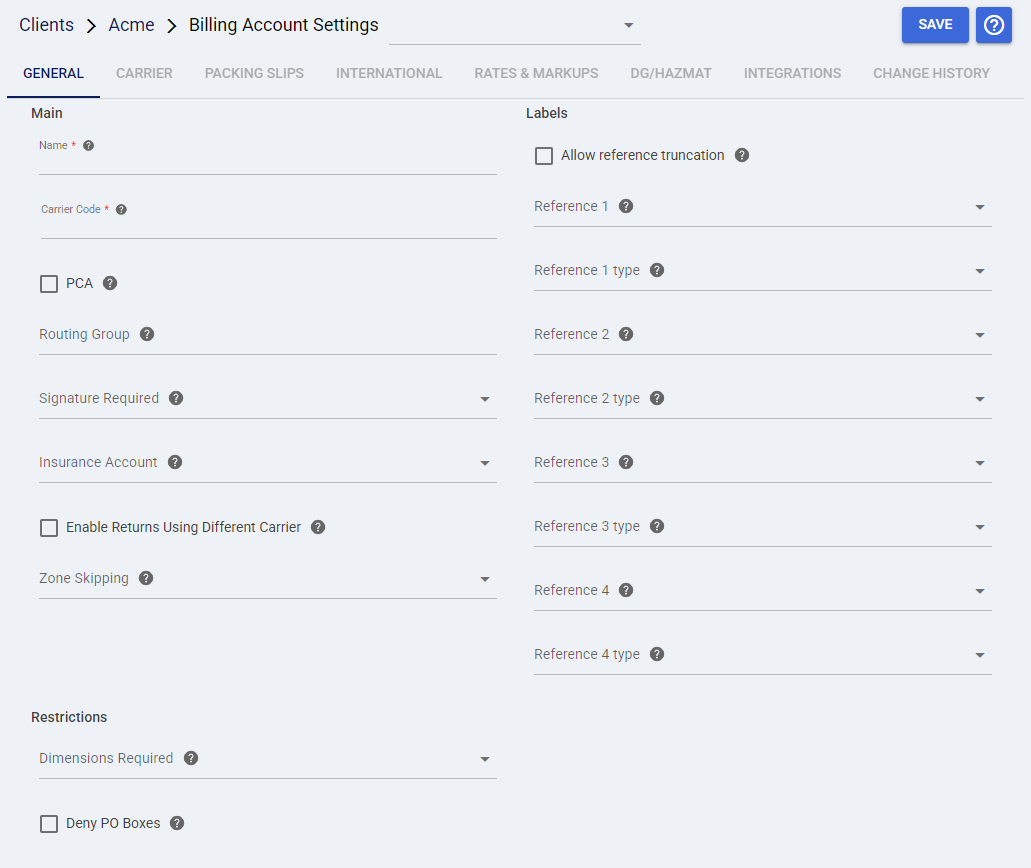Click the Reference 2 help icon
1031x868 pixels.
626,334
